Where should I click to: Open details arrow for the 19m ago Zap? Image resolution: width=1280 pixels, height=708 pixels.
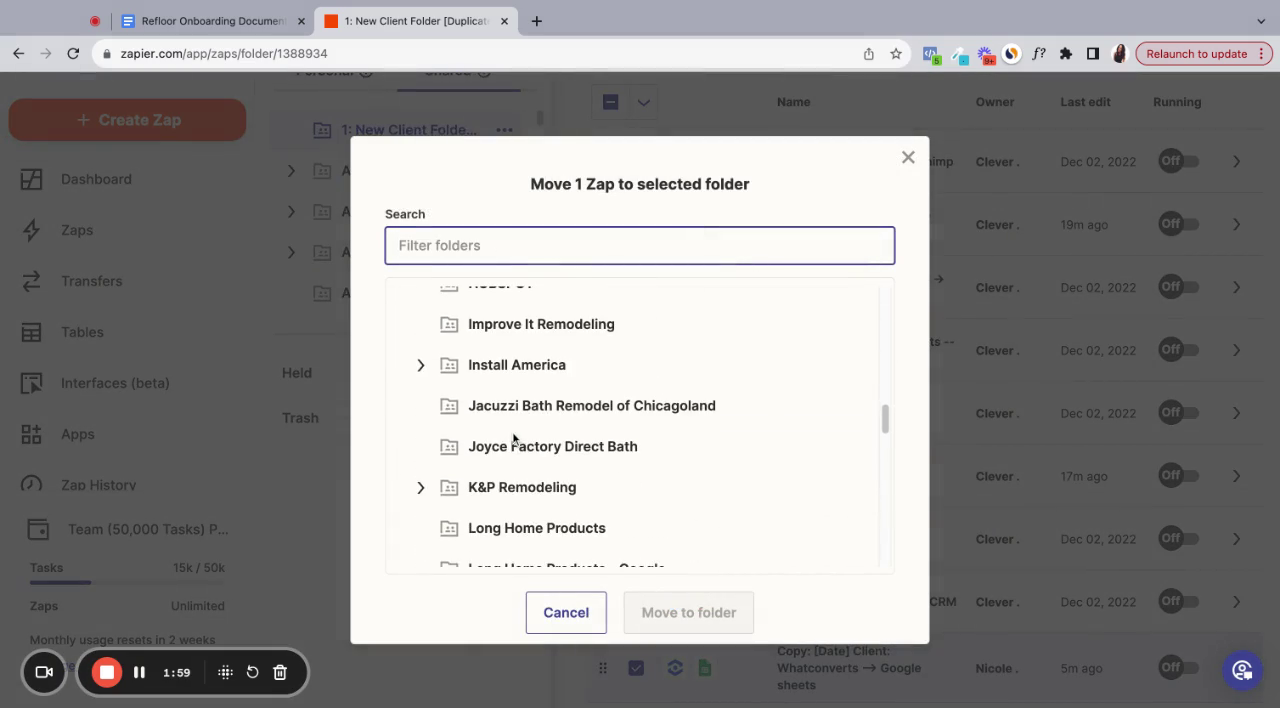1237,225
